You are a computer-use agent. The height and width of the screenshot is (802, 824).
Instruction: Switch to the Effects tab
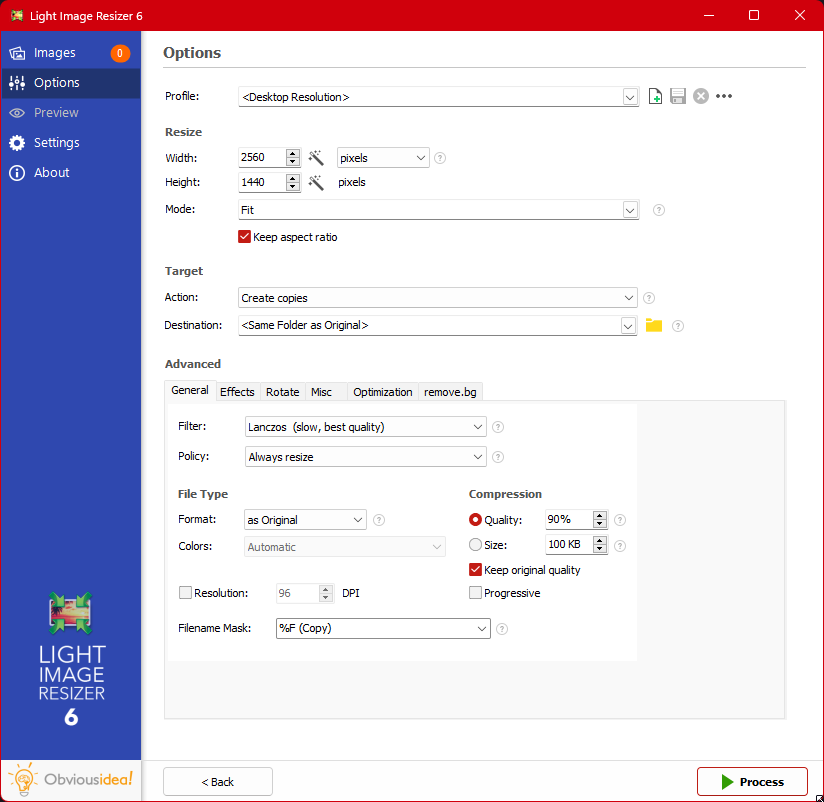pos(237,392)
